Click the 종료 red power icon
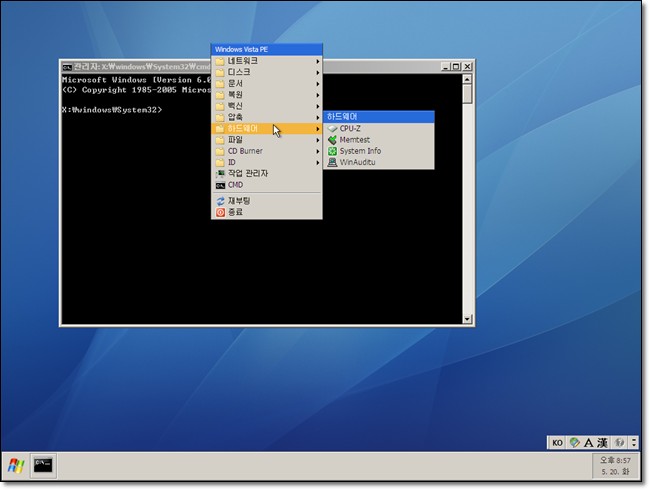650x490 pixels. [x=220, y=212]
